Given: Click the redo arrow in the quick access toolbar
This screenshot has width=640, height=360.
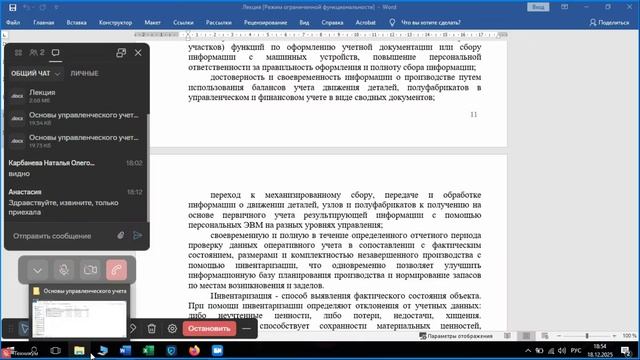Looking at the screenshot, I should pos(43,7).
